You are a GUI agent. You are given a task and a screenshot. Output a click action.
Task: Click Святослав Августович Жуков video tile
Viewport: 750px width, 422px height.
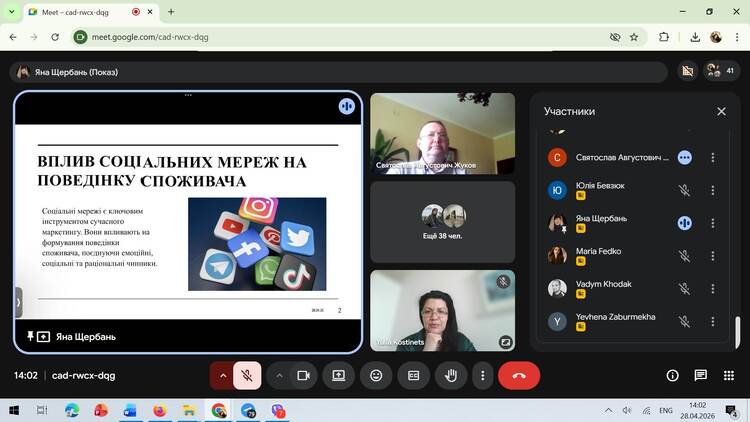click(442, 133)
